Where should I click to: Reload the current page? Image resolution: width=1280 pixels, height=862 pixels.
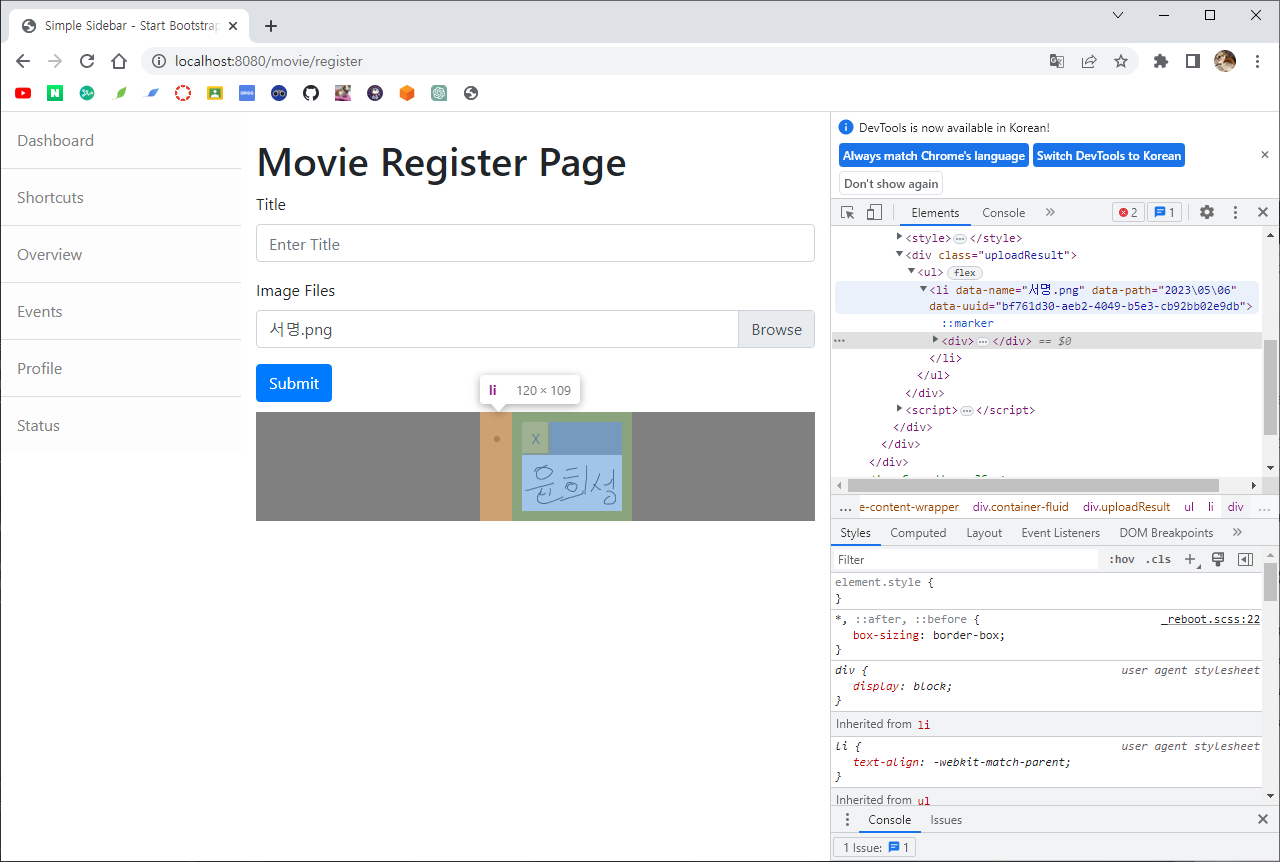coord(87,61)
